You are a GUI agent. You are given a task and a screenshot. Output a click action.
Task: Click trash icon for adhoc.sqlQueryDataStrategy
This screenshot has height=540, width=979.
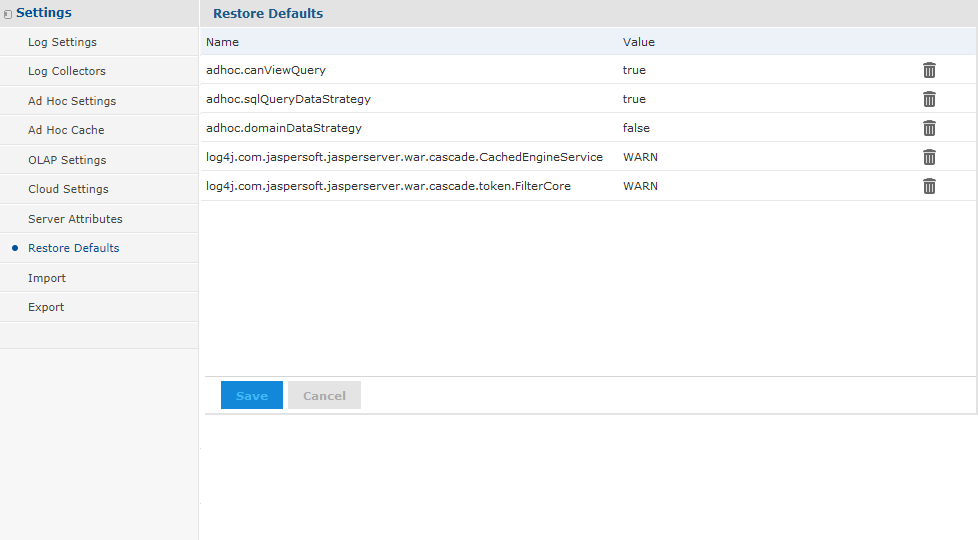coord(929,99)
